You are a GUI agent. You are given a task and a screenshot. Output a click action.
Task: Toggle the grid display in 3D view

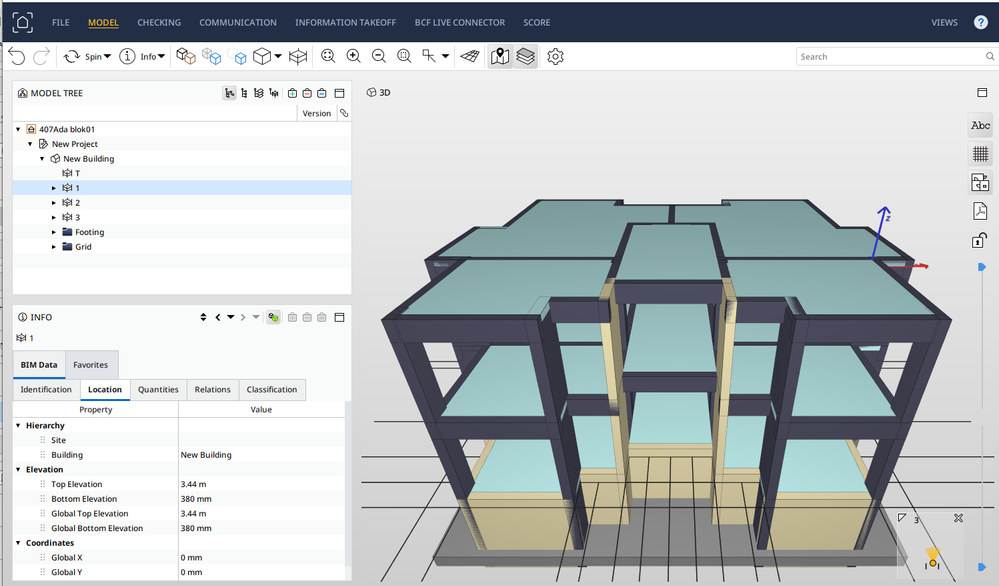(980, 154)
